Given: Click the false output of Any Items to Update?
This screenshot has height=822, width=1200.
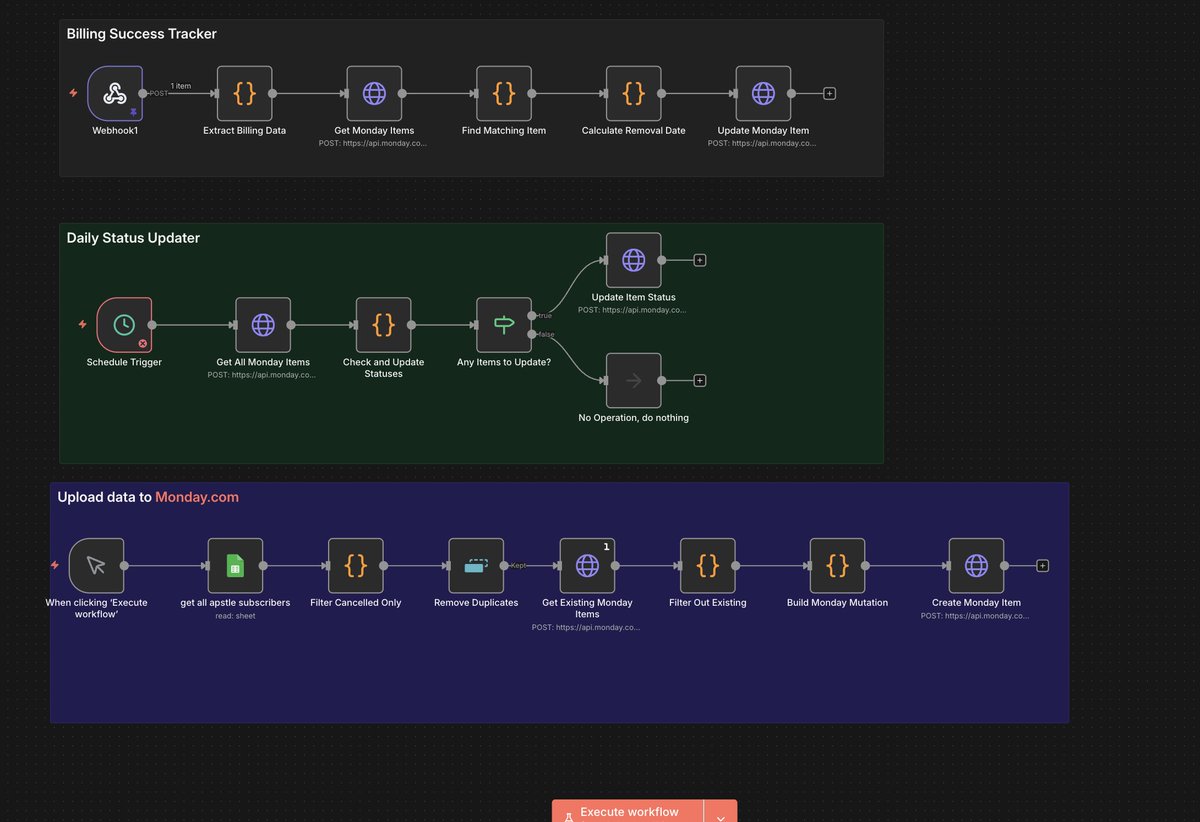Looking at the screenshot, I should click(x=531, y=334).
